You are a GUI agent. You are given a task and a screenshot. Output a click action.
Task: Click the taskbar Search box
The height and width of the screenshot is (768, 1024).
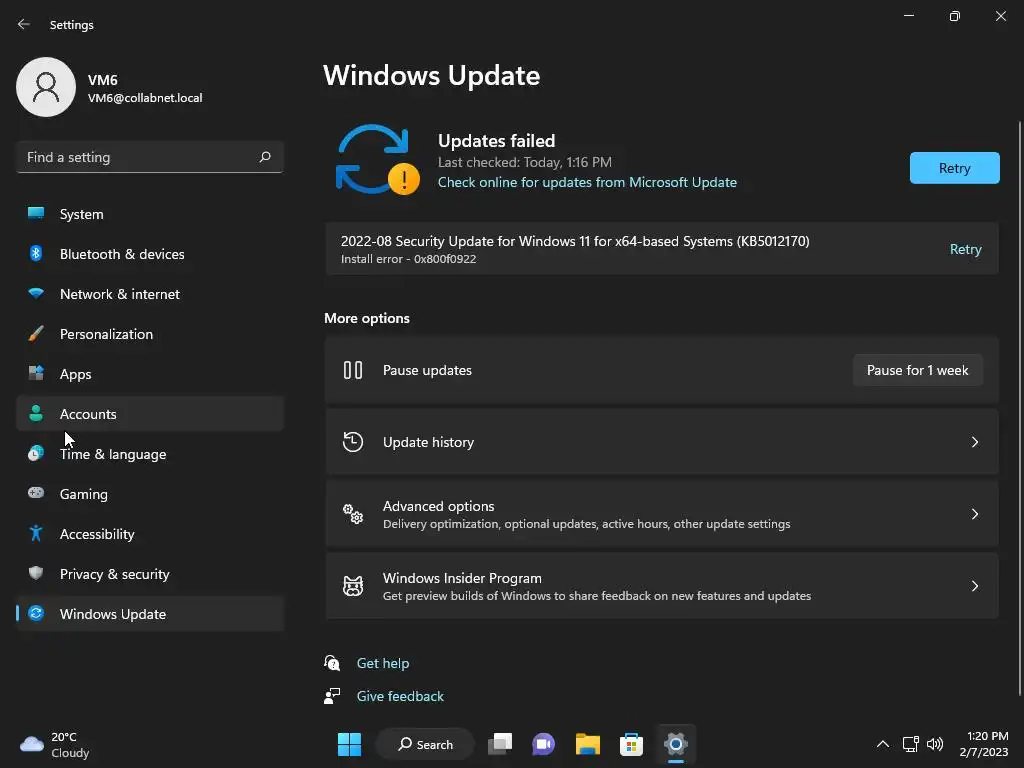point(425,744)
